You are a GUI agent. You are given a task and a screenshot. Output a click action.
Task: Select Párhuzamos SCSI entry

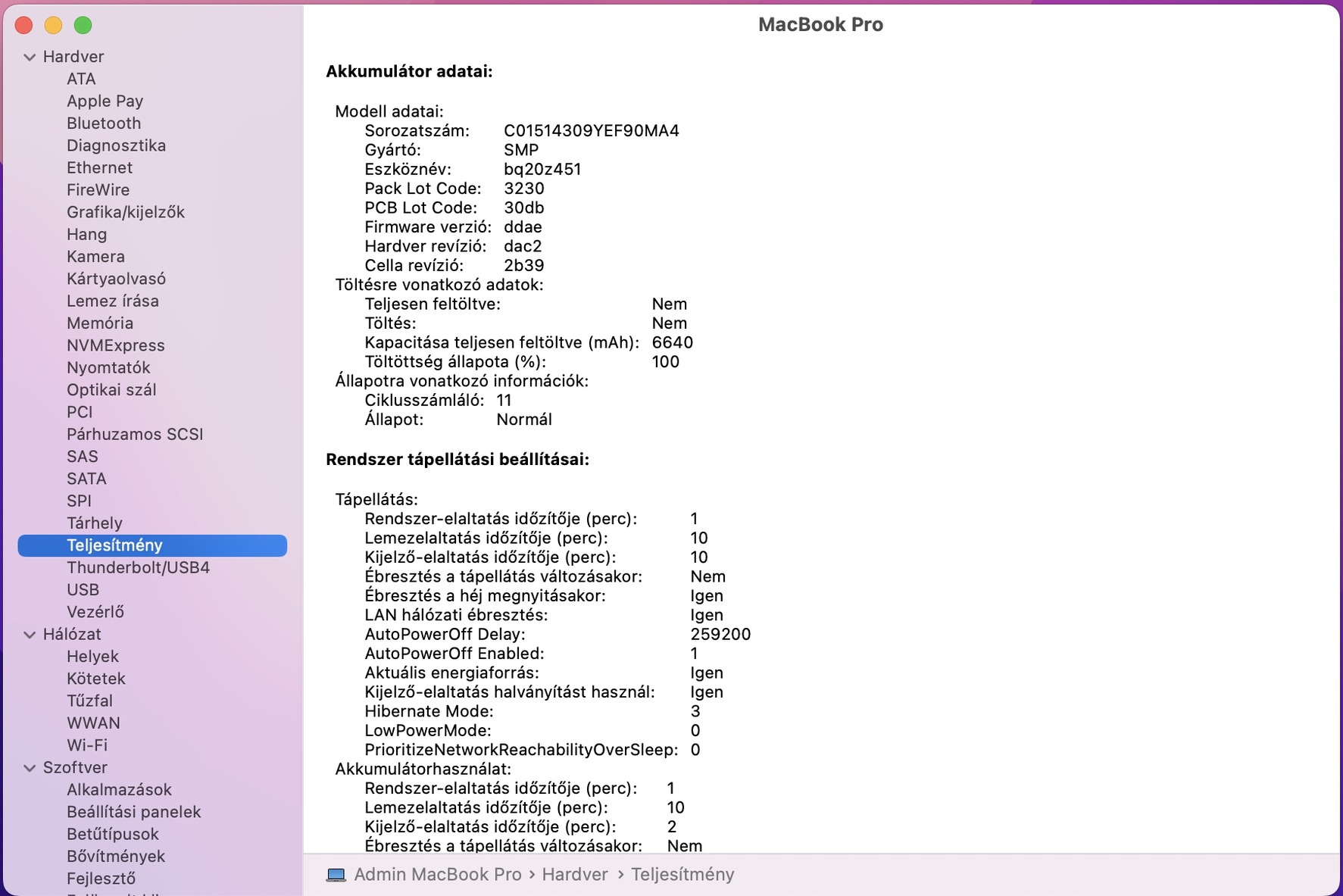coord(135,435)
